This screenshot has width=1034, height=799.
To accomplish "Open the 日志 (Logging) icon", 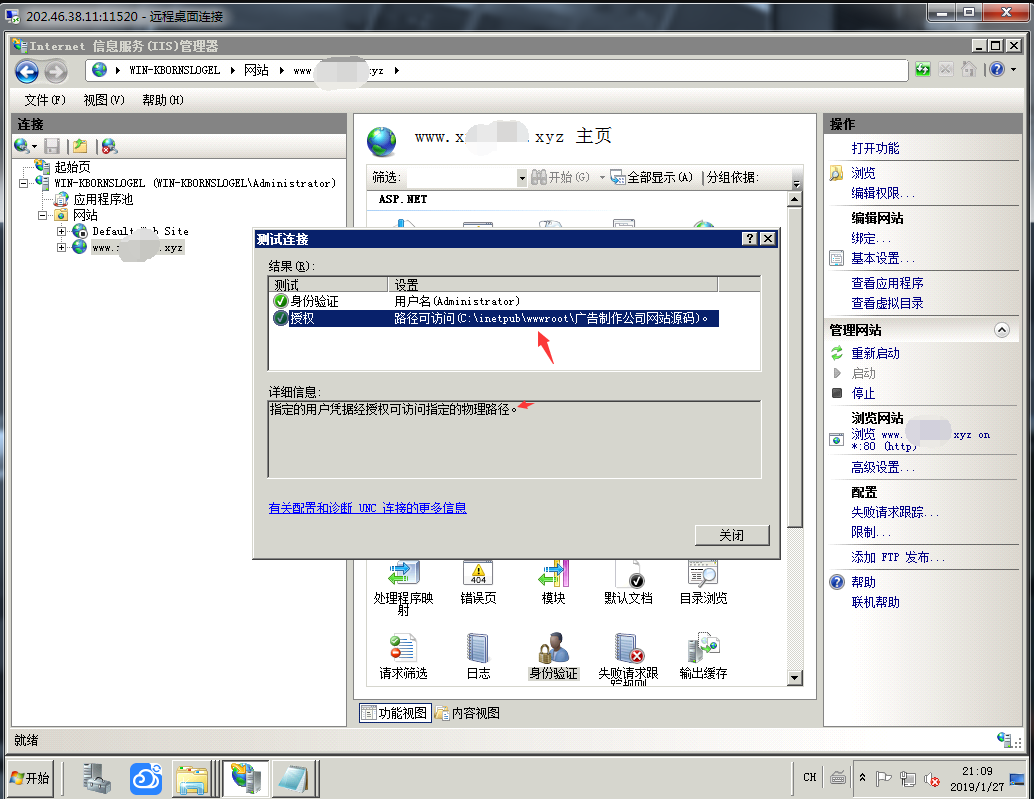I will pos(478,655).
